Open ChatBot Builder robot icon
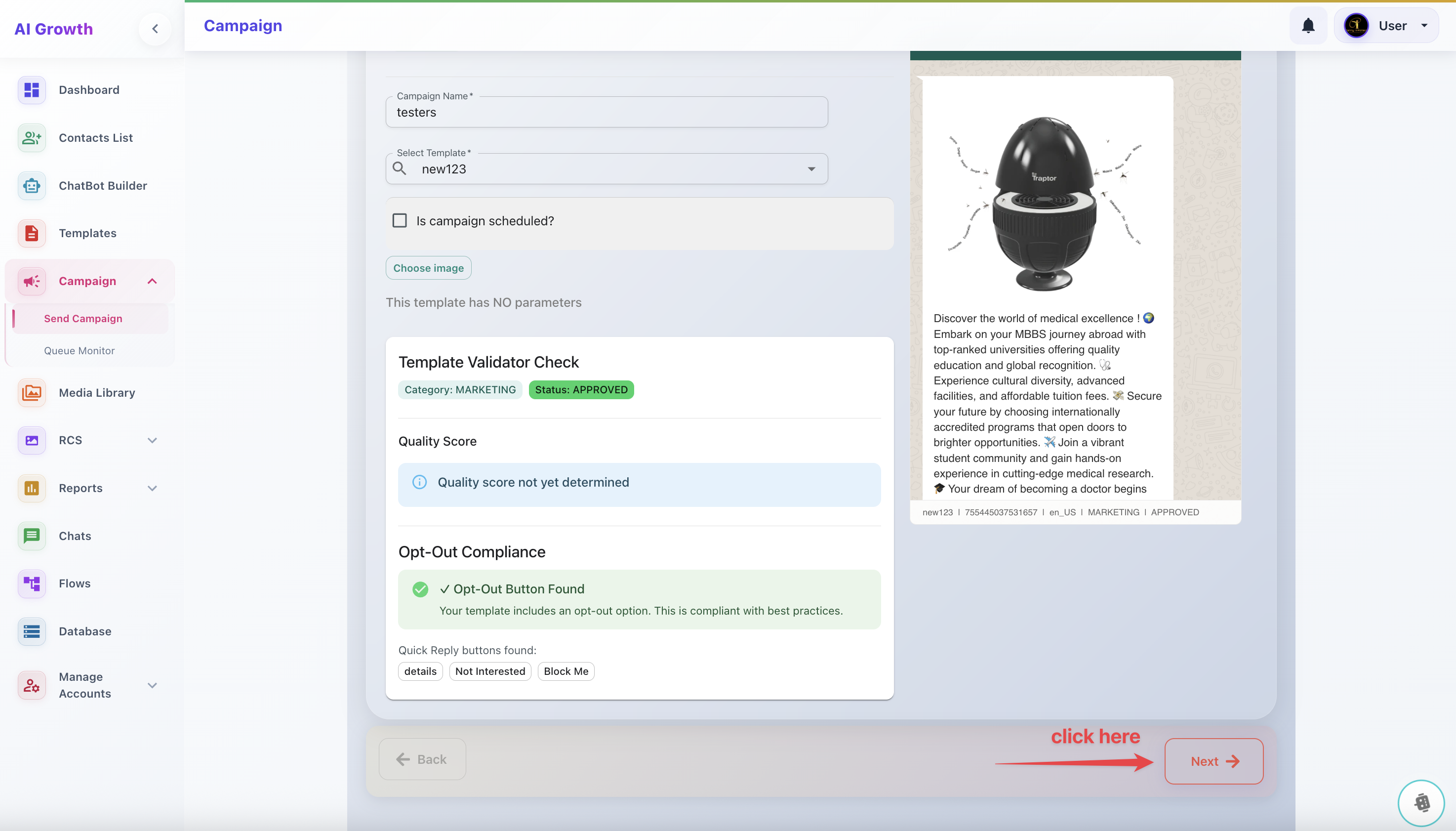The height and width of the screenshot is (831, 1456). click(32, 185)
